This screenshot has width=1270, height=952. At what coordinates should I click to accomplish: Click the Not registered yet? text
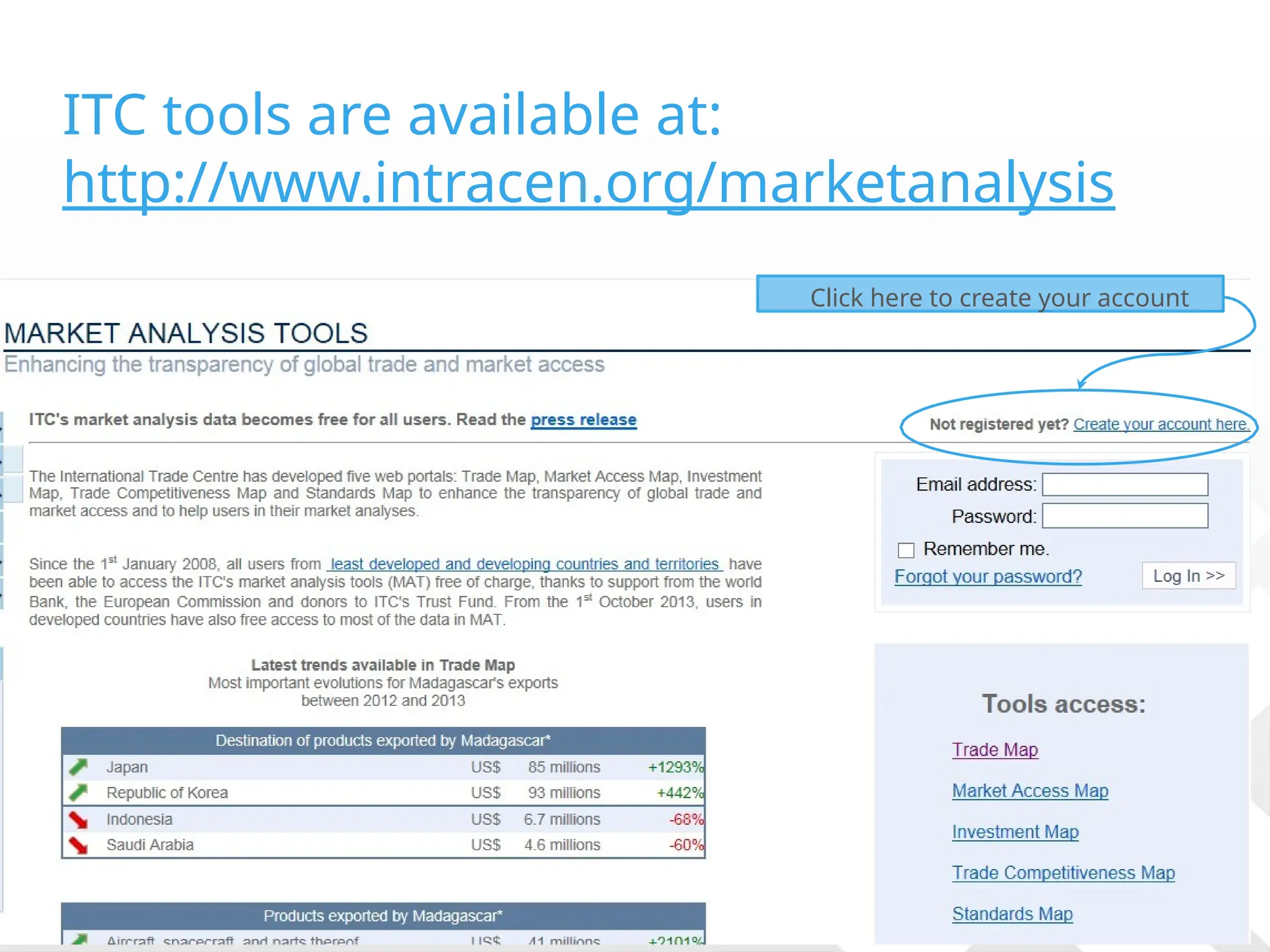click(999, 424)
